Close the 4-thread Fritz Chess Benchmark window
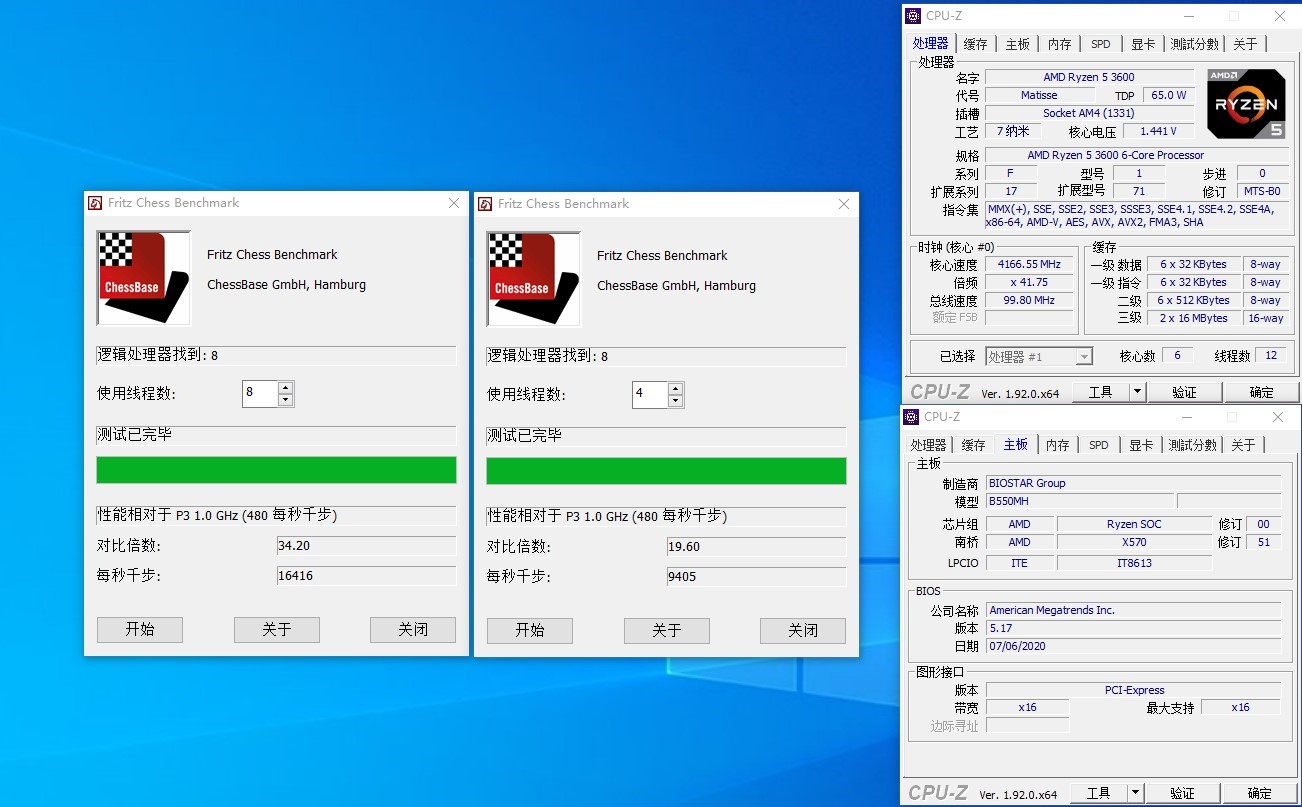The image size is (1302, 807). 844,204
